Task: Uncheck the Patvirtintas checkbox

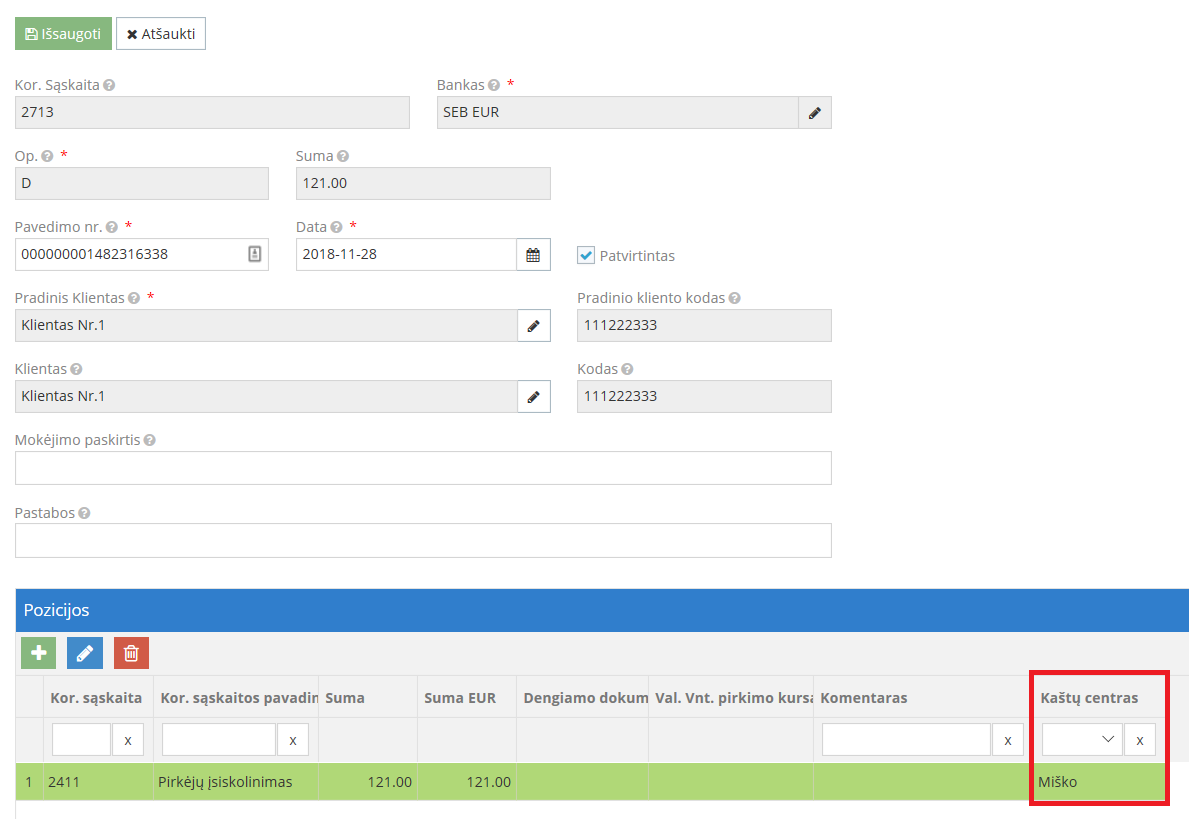Action: click(586, 255)
